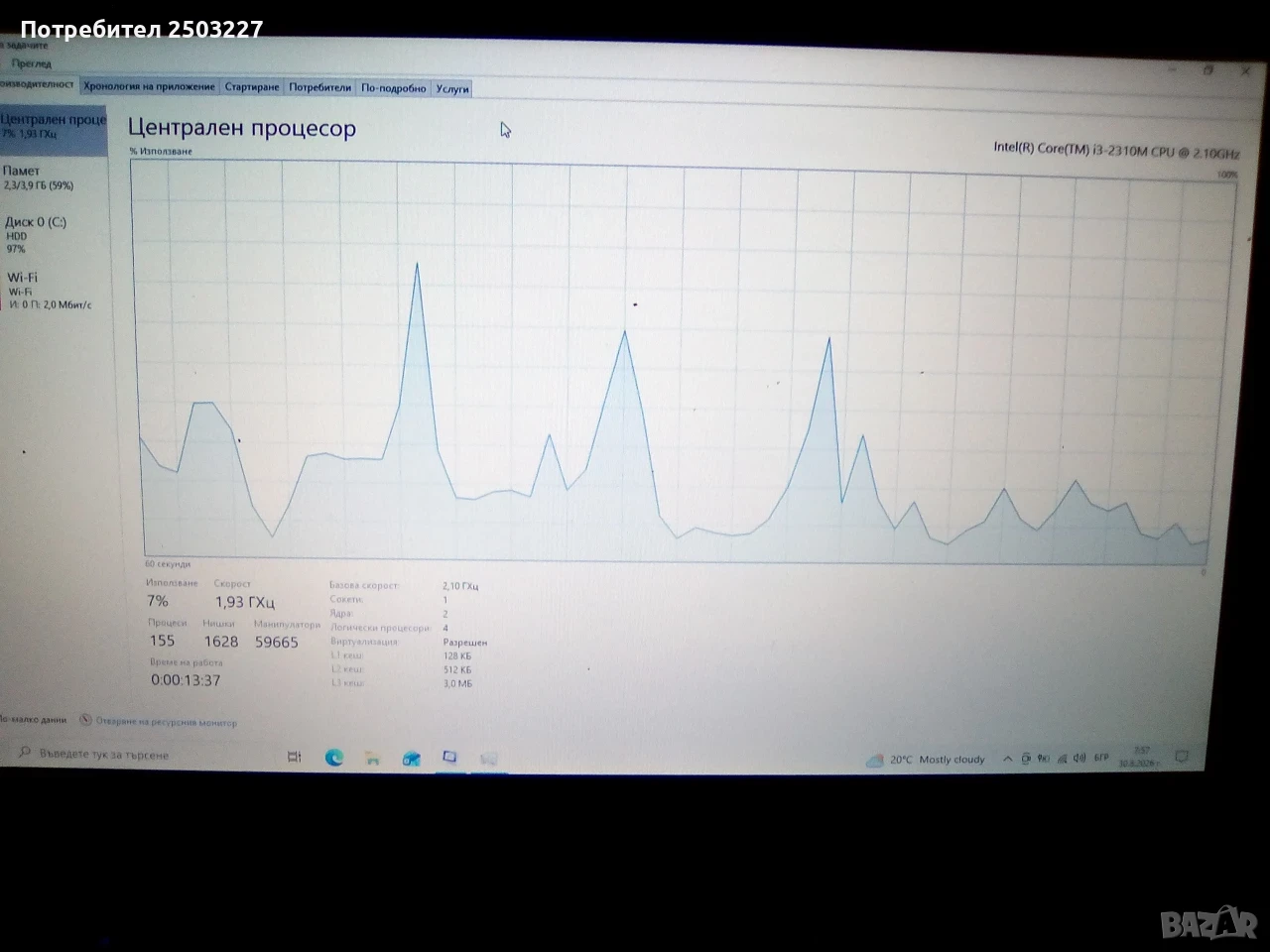
Task: Click the weather cloud icon
Action: 874,761
